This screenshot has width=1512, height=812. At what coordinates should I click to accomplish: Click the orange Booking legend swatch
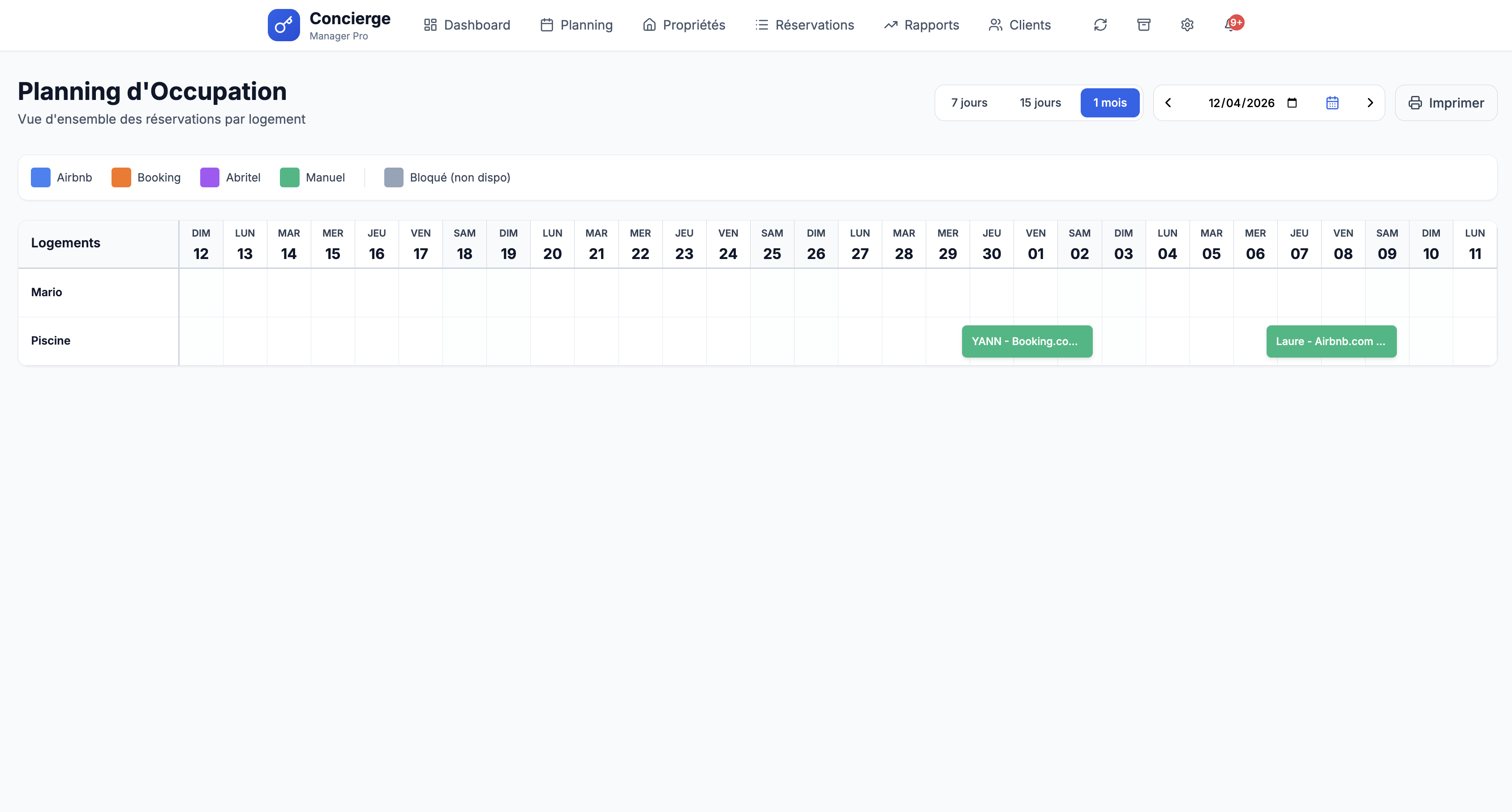(121, 177)
